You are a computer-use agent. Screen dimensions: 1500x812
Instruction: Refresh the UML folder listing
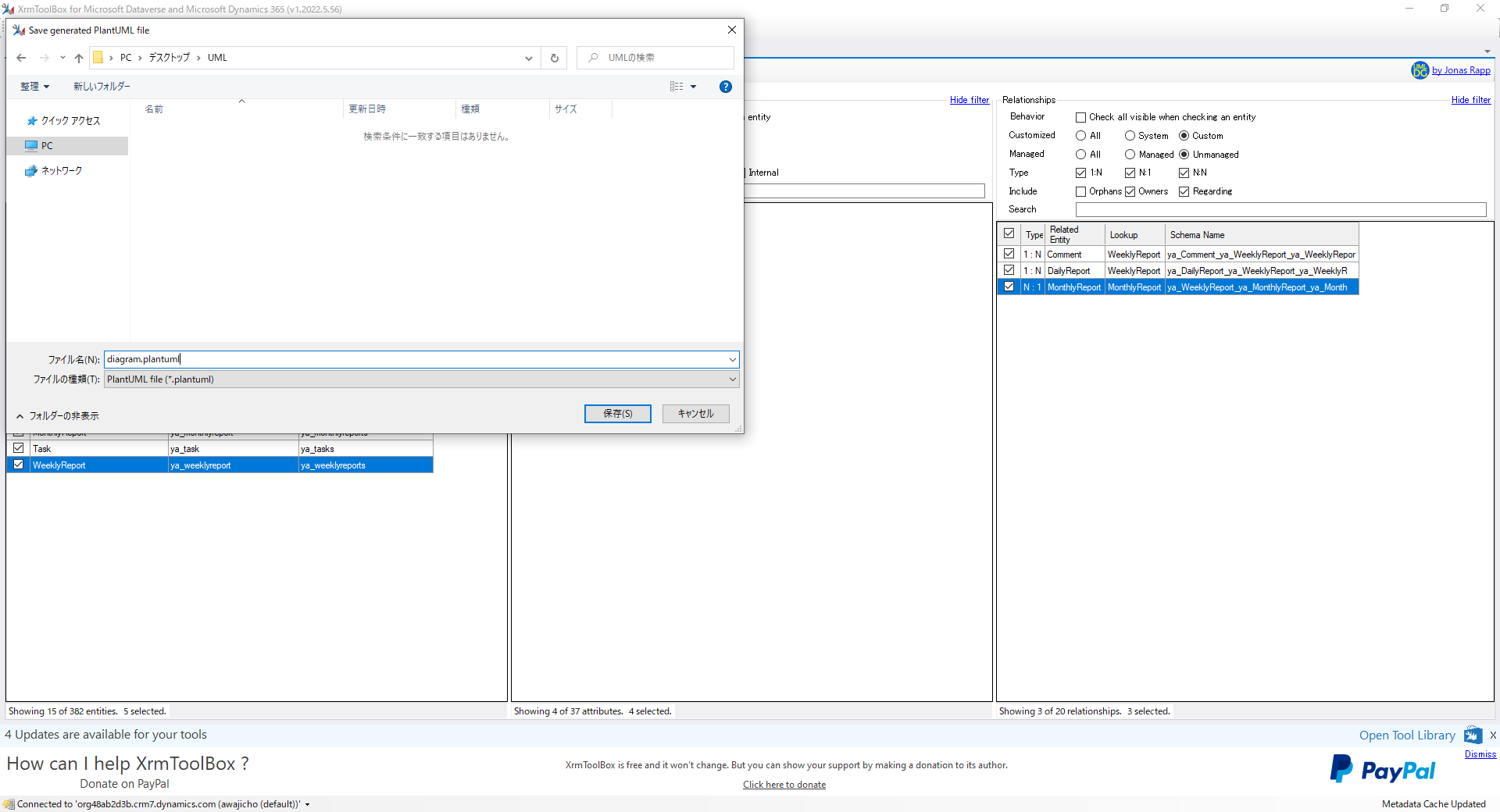click(x=555, y=58)
